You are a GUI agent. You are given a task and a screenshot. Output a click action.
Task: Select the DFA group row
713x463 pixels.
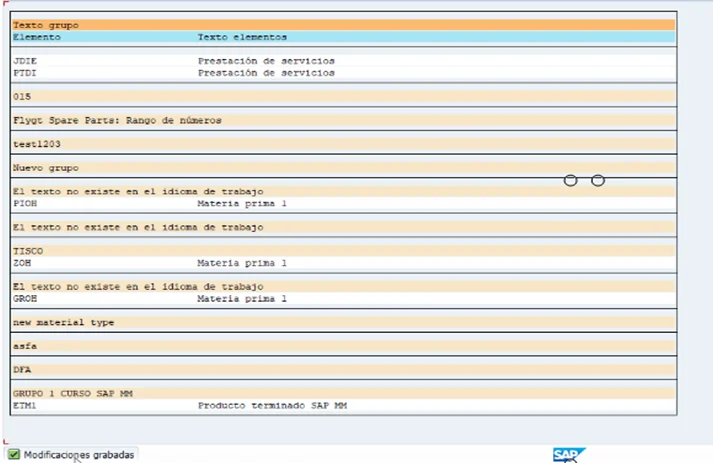343,369
